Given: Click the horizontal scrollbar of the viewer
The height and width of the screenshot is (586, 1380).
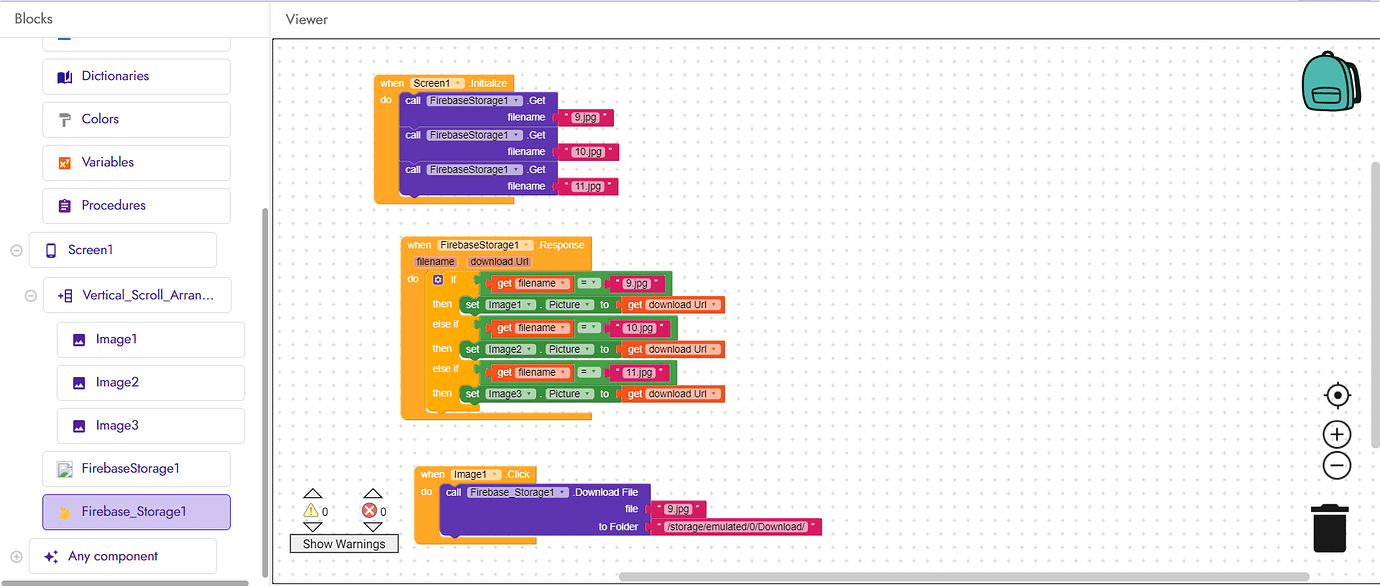Looking at the screenshot, I should click(963, 576).
